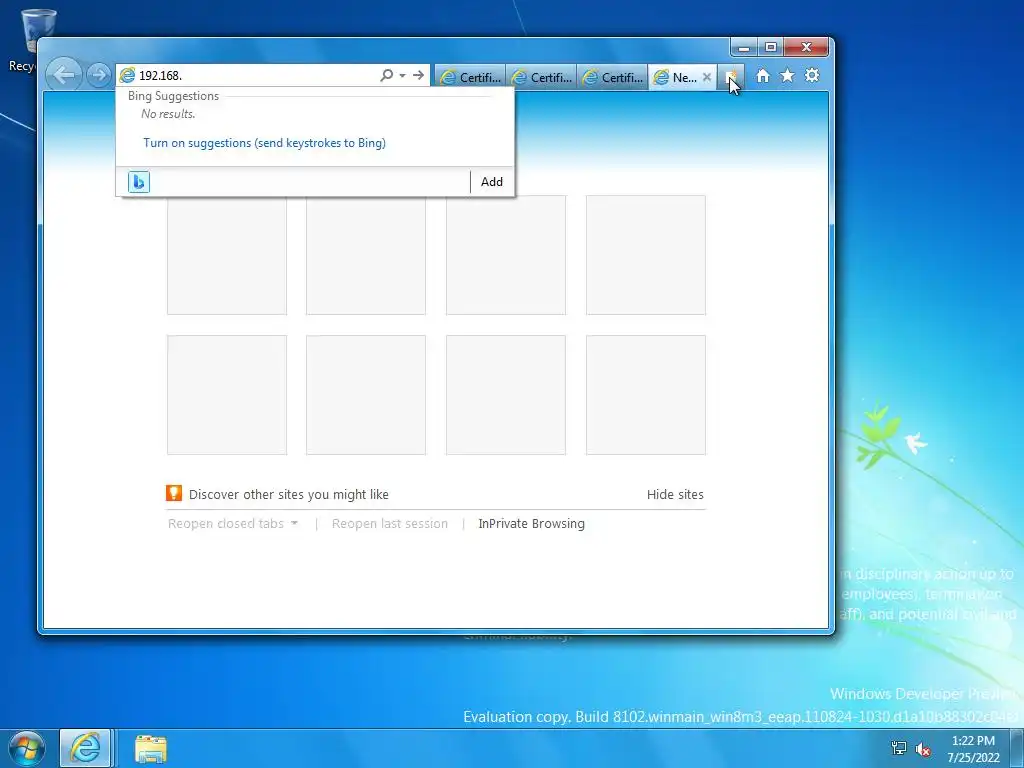
Task: Open first tile in top row of frequent sites
Action: (x=227, y=255)
